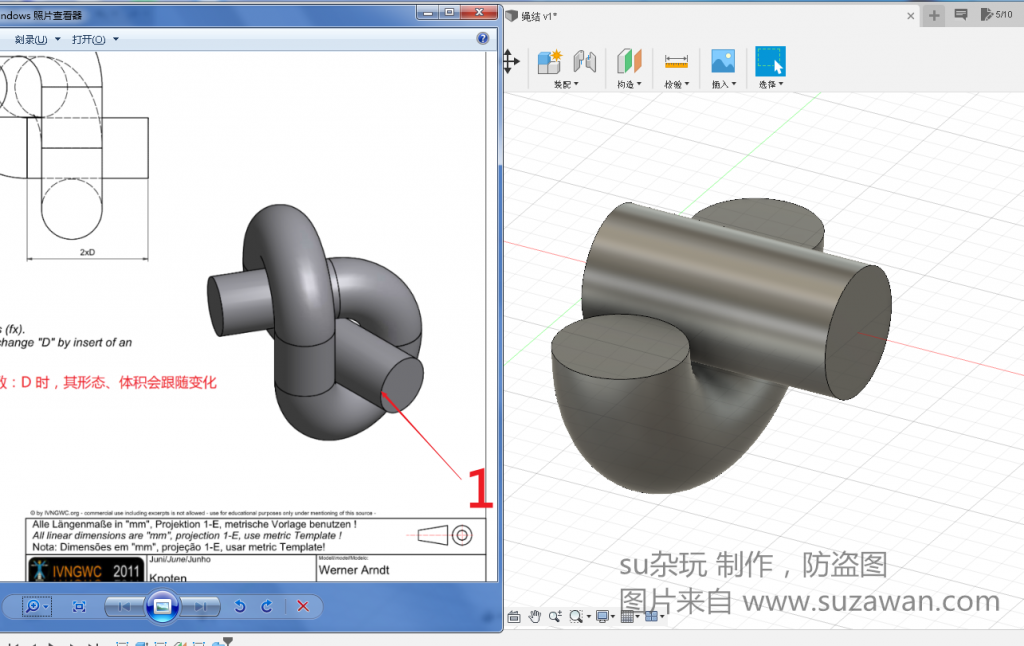
Task: Open the 选择 dropdown menu
Action: pyautogui.click(x=771, y=84)
